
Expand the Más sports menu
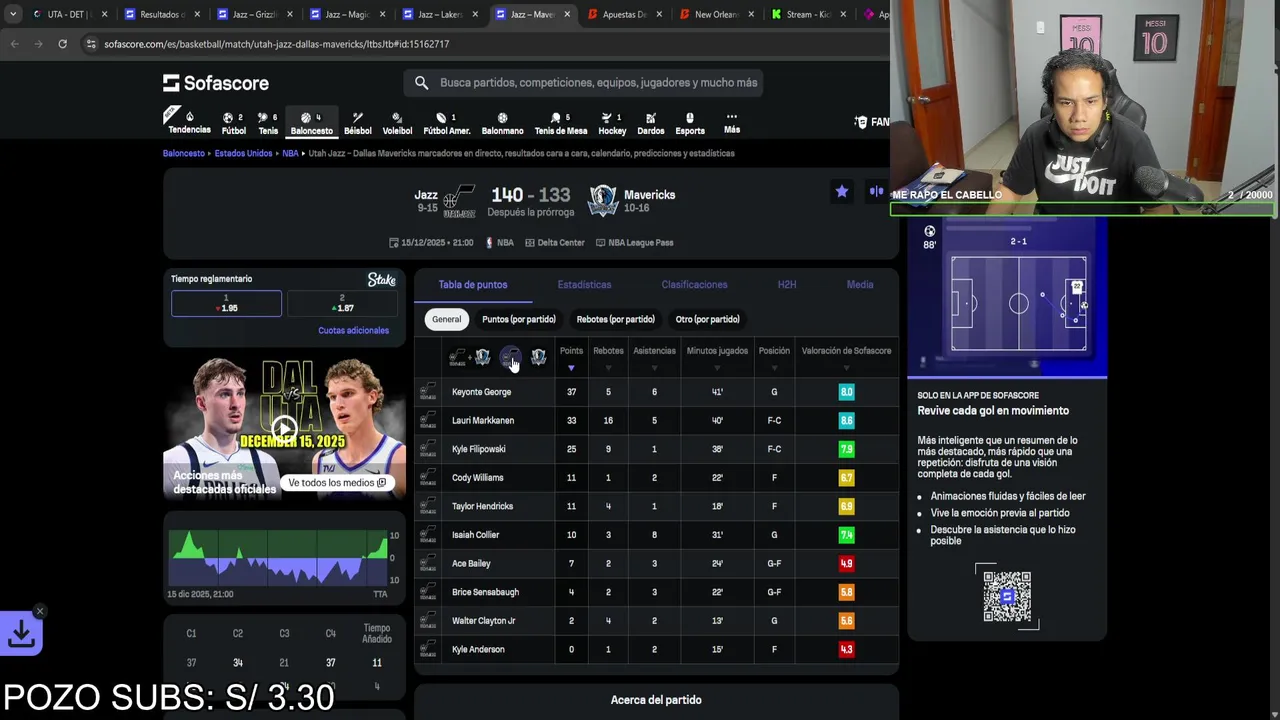coord(732,123)
